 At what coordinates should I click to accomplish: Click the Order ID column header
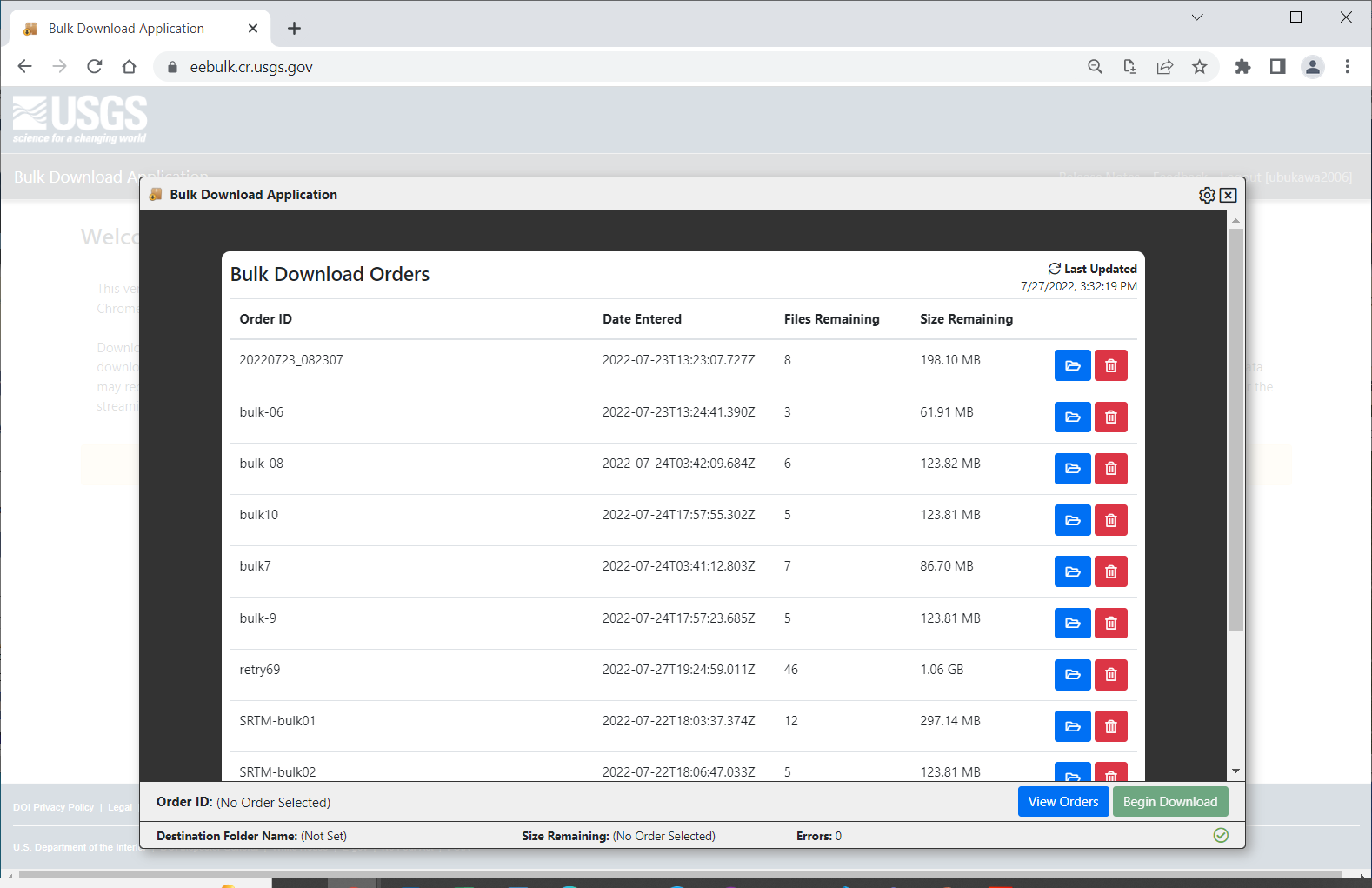coord(265,319)
